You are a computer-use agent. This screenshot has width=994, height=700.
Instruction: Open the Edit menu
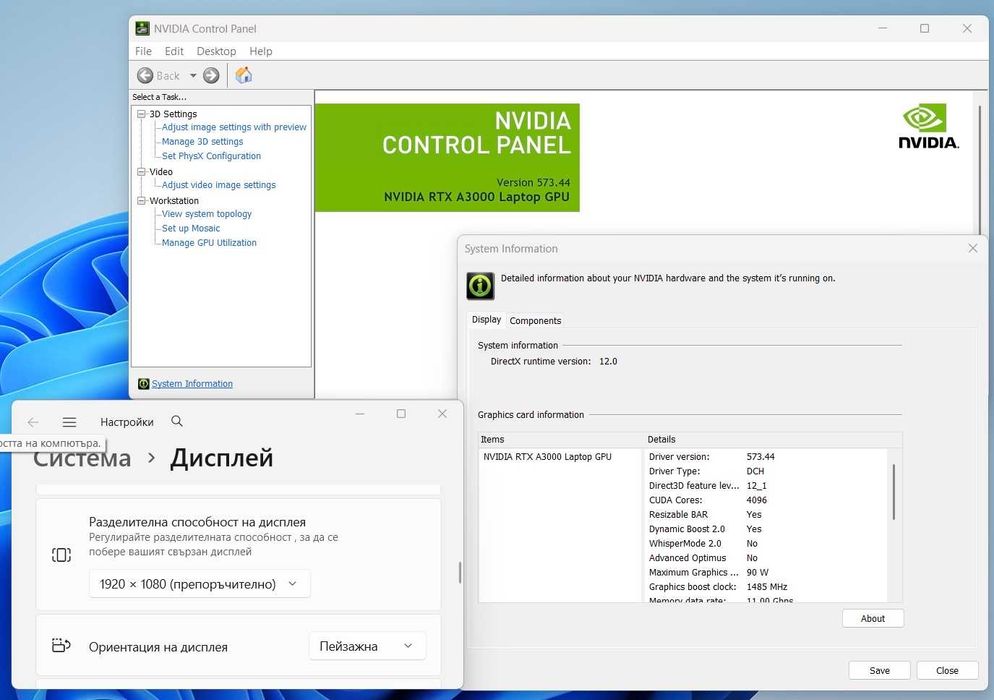(x=174, y=51)
